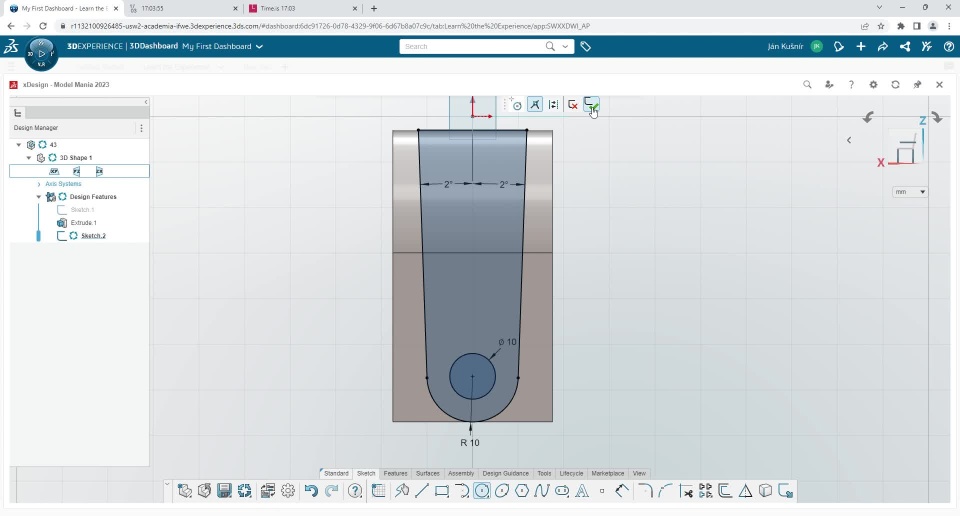This screenshot has width=960, height=516.
Task: Open My First Dashboard dropdown chevron
Action: point(259,47)
